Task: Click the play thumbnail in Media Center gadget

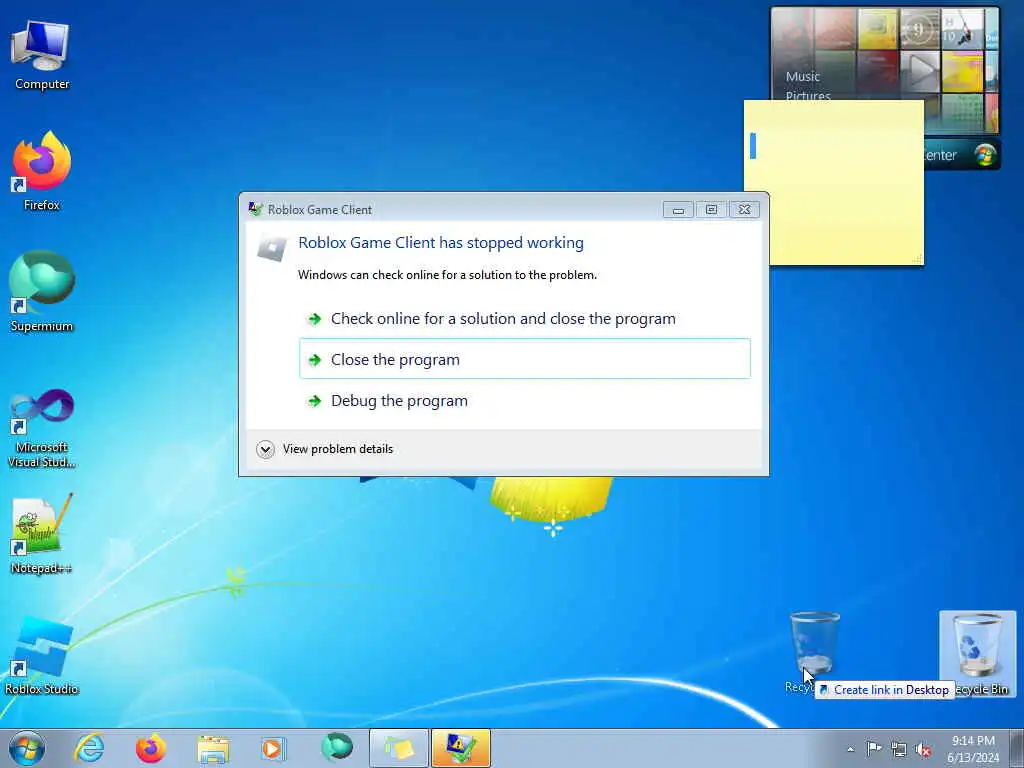Action: [919, 71]
